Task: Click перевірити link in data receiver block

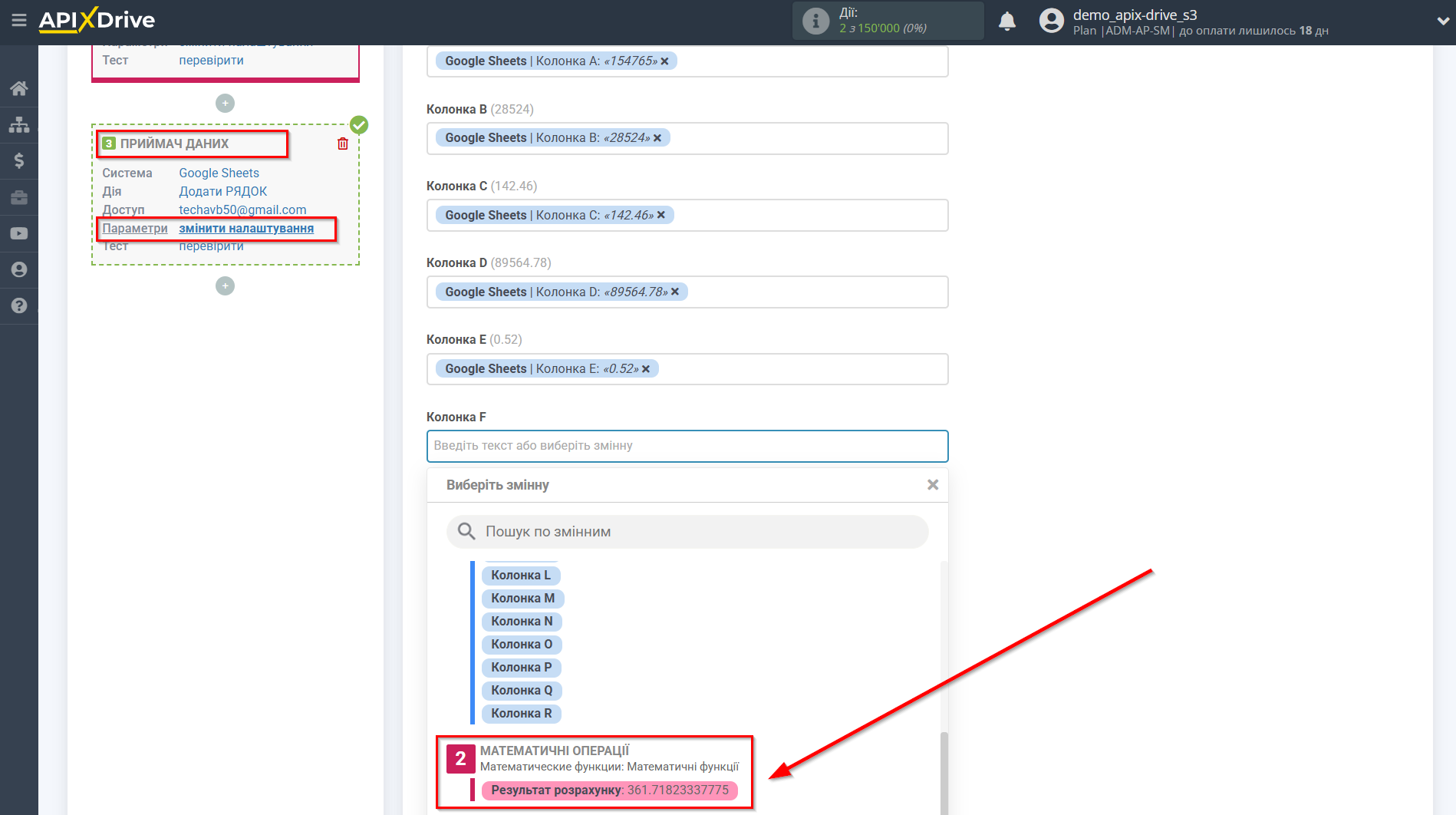Action: (211, 246)
